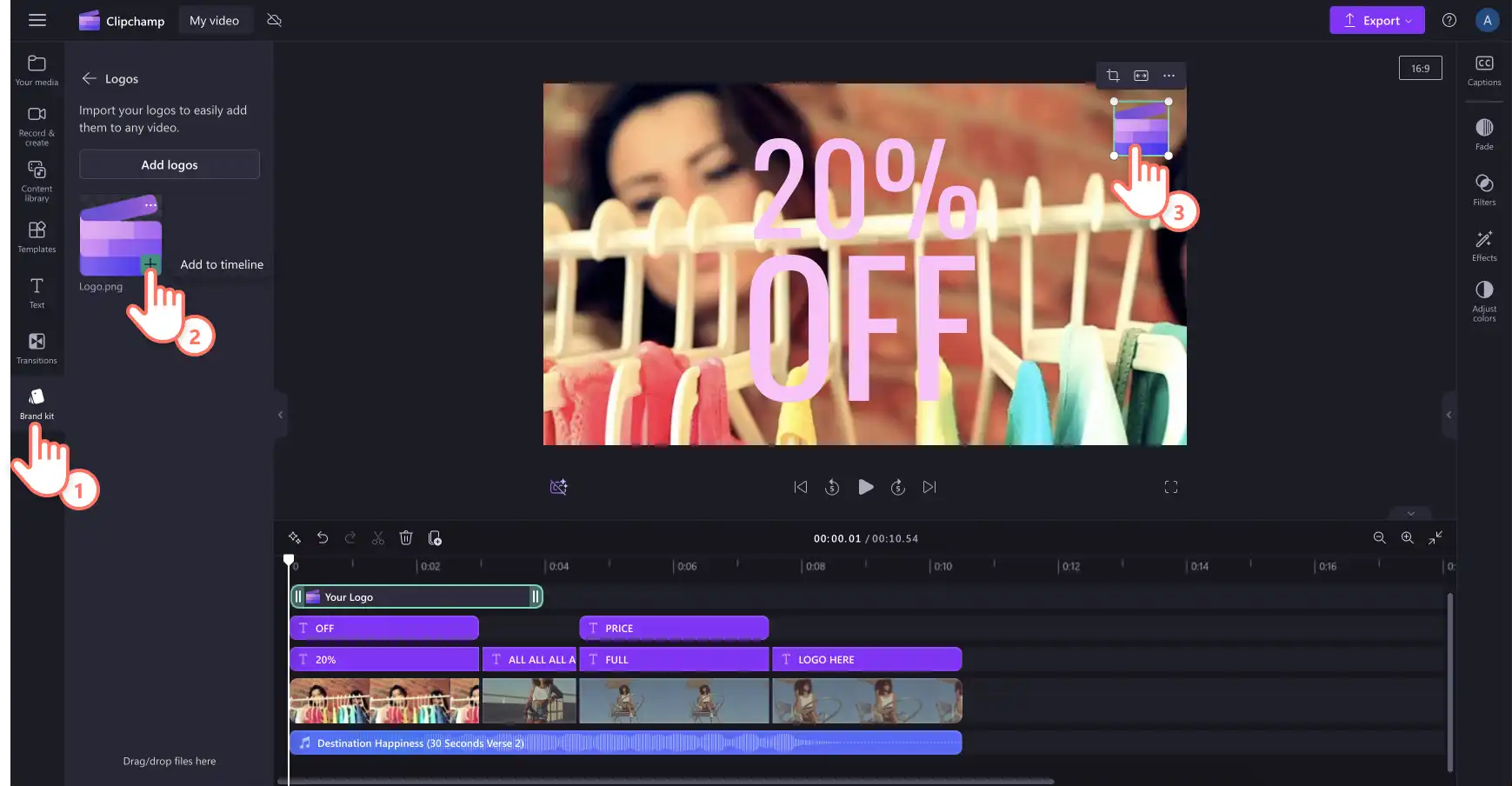Delete the selected clip with trash
Screen dimensions: 1512x786
[406, 538]
